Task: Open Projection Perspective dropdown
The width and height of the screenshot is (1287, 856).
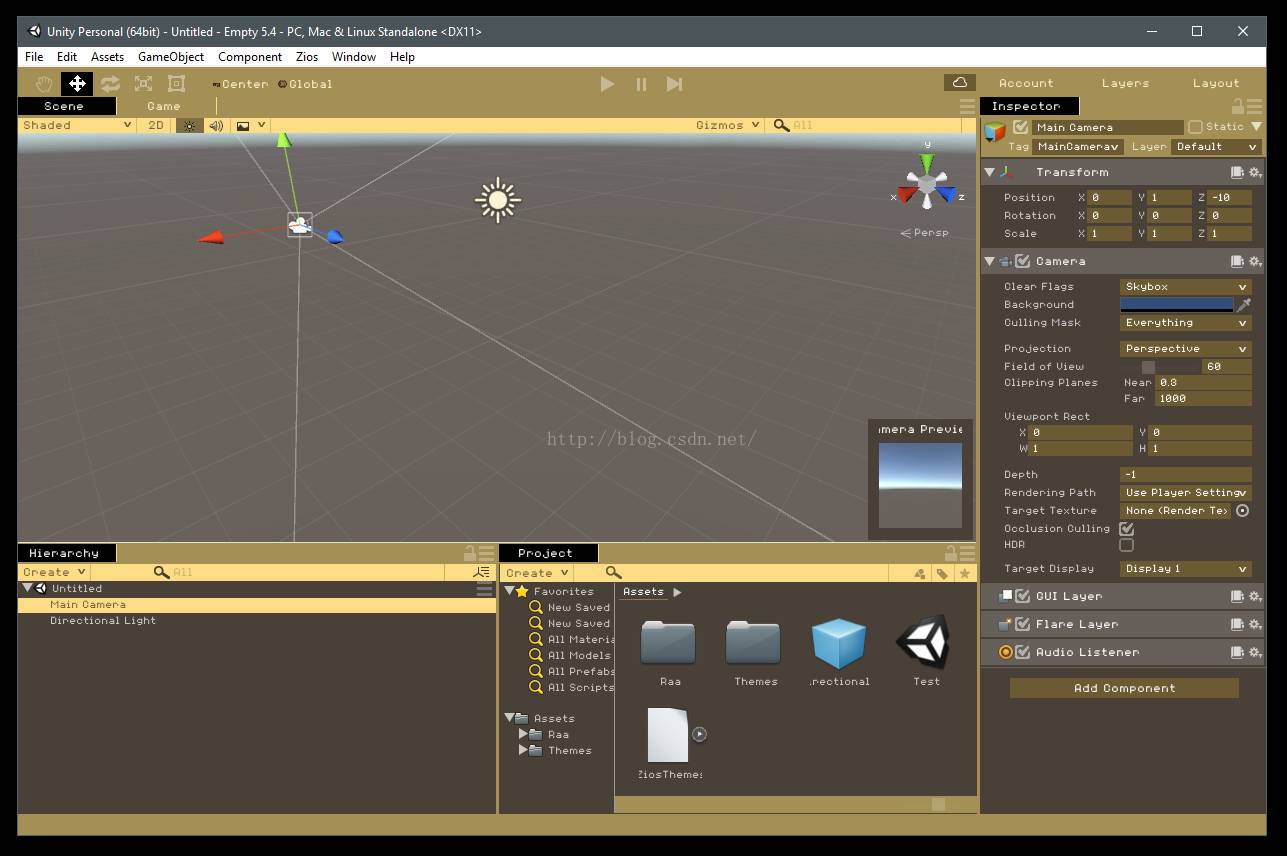Action: pos(1186,349)
